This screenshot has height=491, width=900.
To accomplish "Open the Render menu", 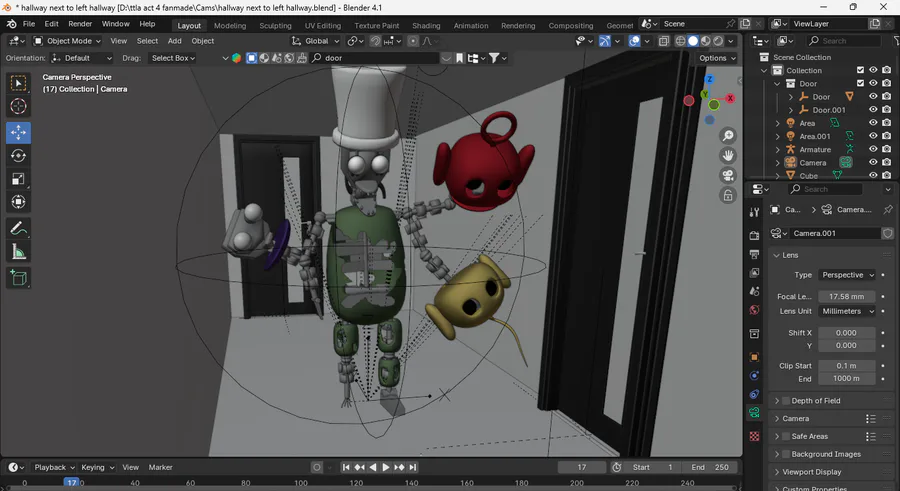I will click(x=80, y=24).
